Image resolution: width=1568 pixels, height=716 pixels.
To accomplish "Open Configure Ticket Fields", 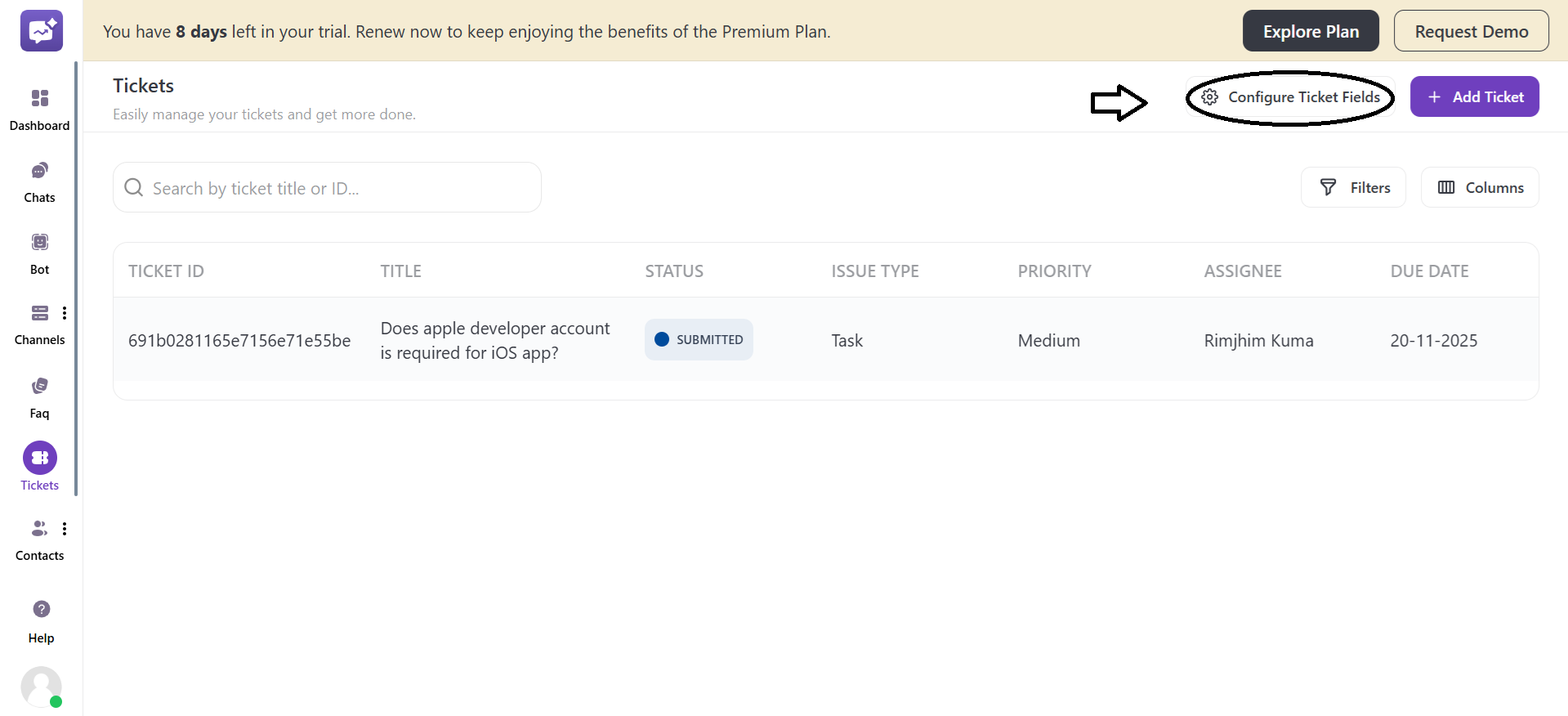I will coord(1290,97).
